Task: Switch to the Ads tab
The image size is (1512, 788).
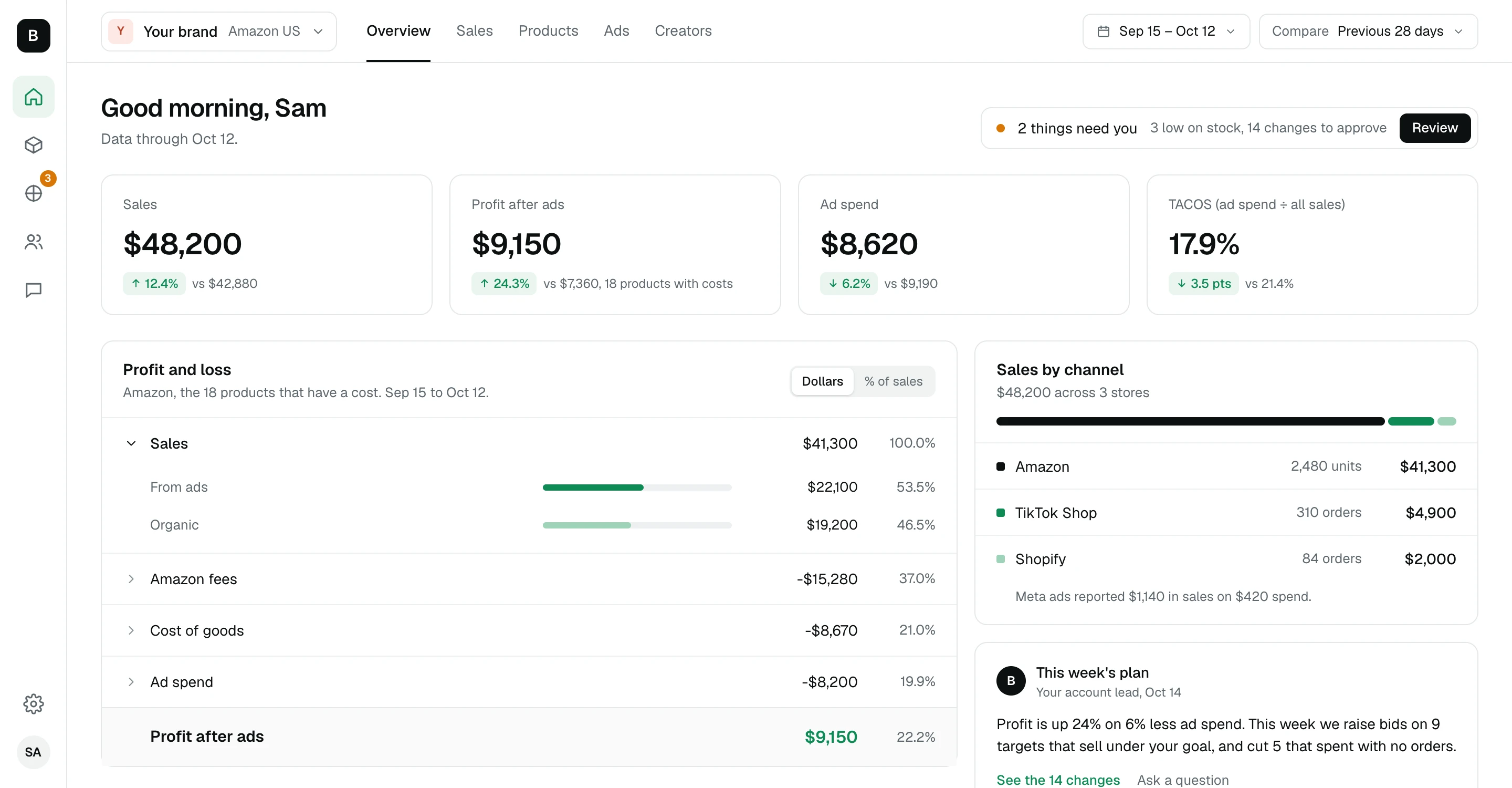Action: point(616,31)
